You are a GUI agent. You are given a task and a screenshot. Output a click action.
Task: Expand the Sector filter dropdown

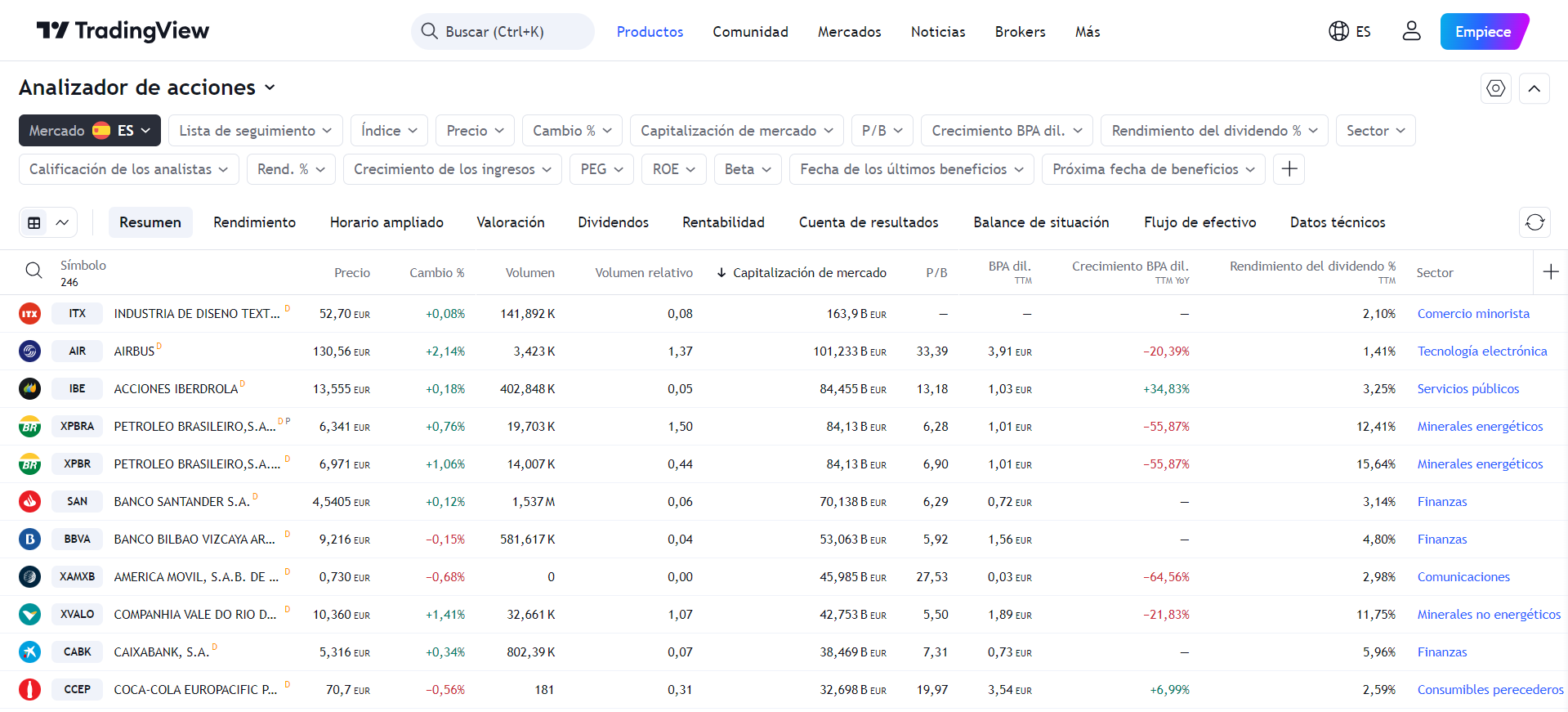[1374, 131]
